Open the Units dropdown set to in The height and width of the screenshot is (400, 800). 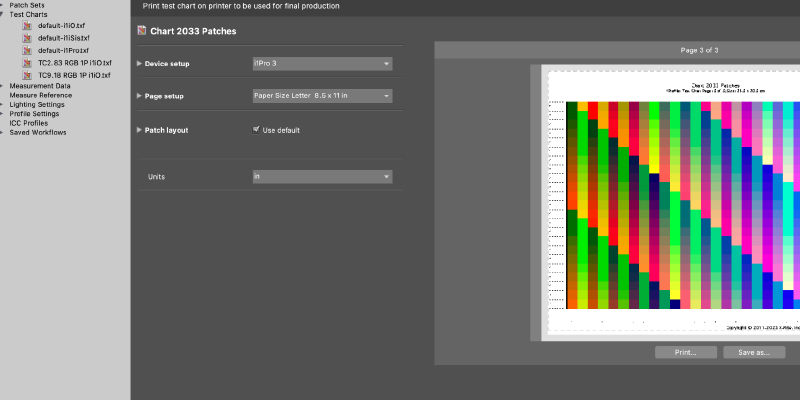(322, 177)
